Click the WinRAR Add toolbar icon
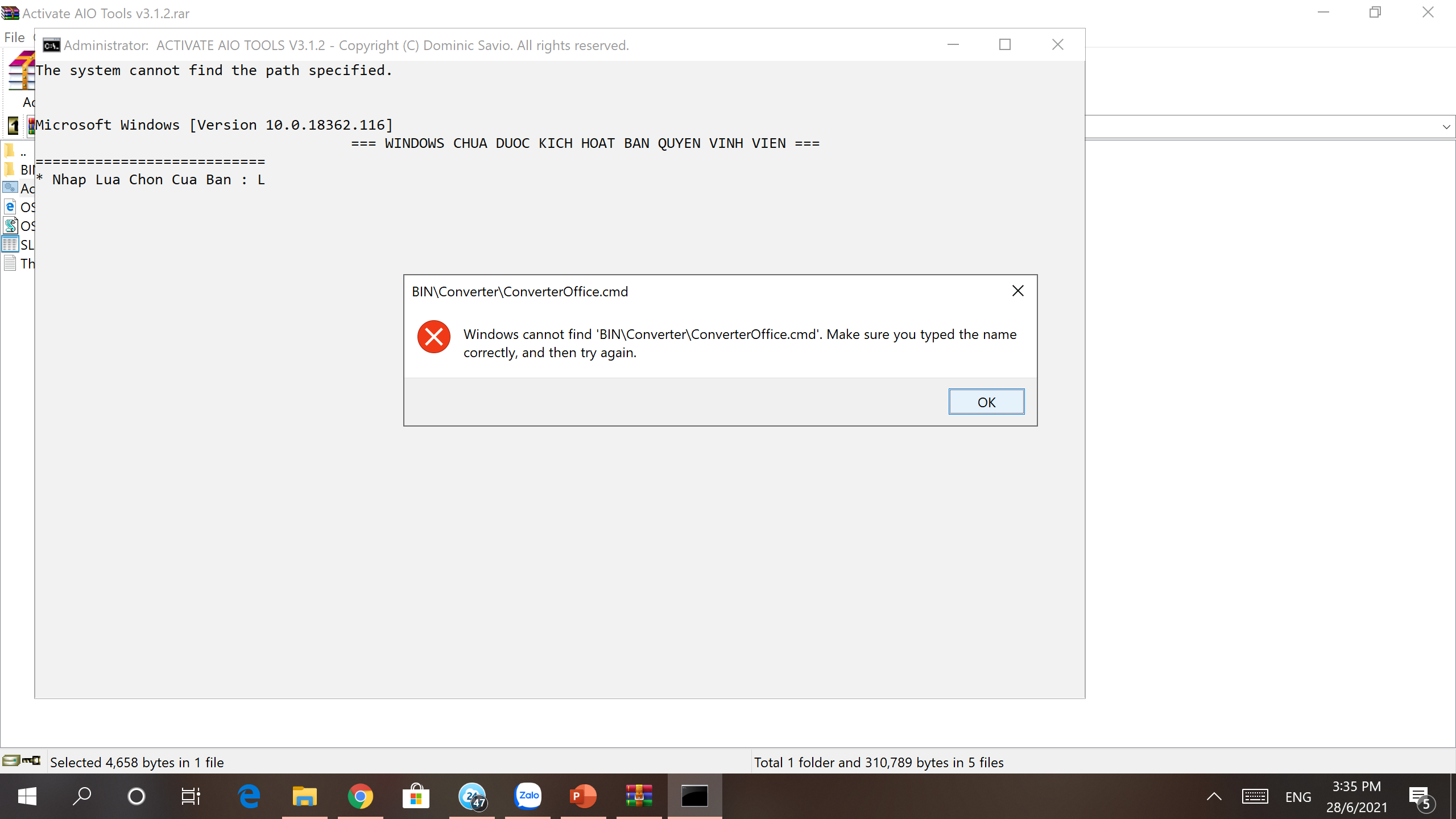 click(22, 71)
